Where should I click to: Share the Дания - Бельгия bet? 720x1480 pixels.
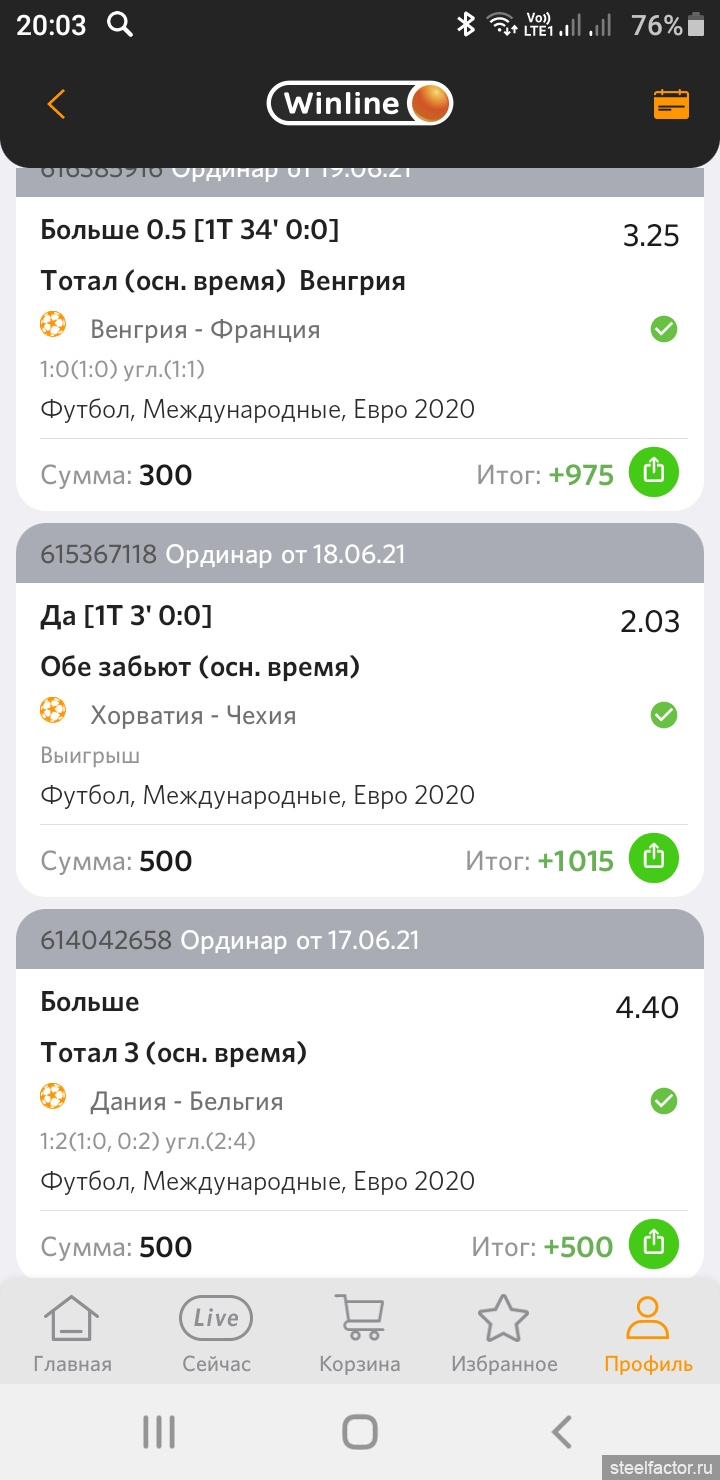pyautogui.click(x=653, y=1244)
